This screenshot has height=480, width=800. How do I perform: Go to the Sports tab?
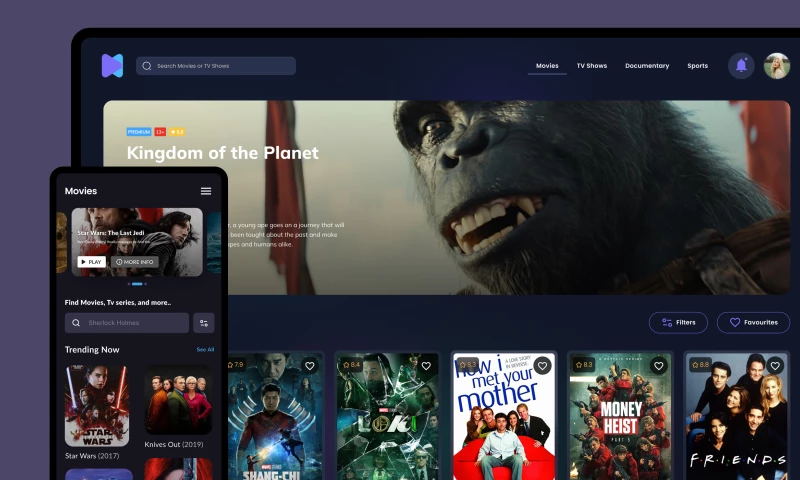click(697, 66)
